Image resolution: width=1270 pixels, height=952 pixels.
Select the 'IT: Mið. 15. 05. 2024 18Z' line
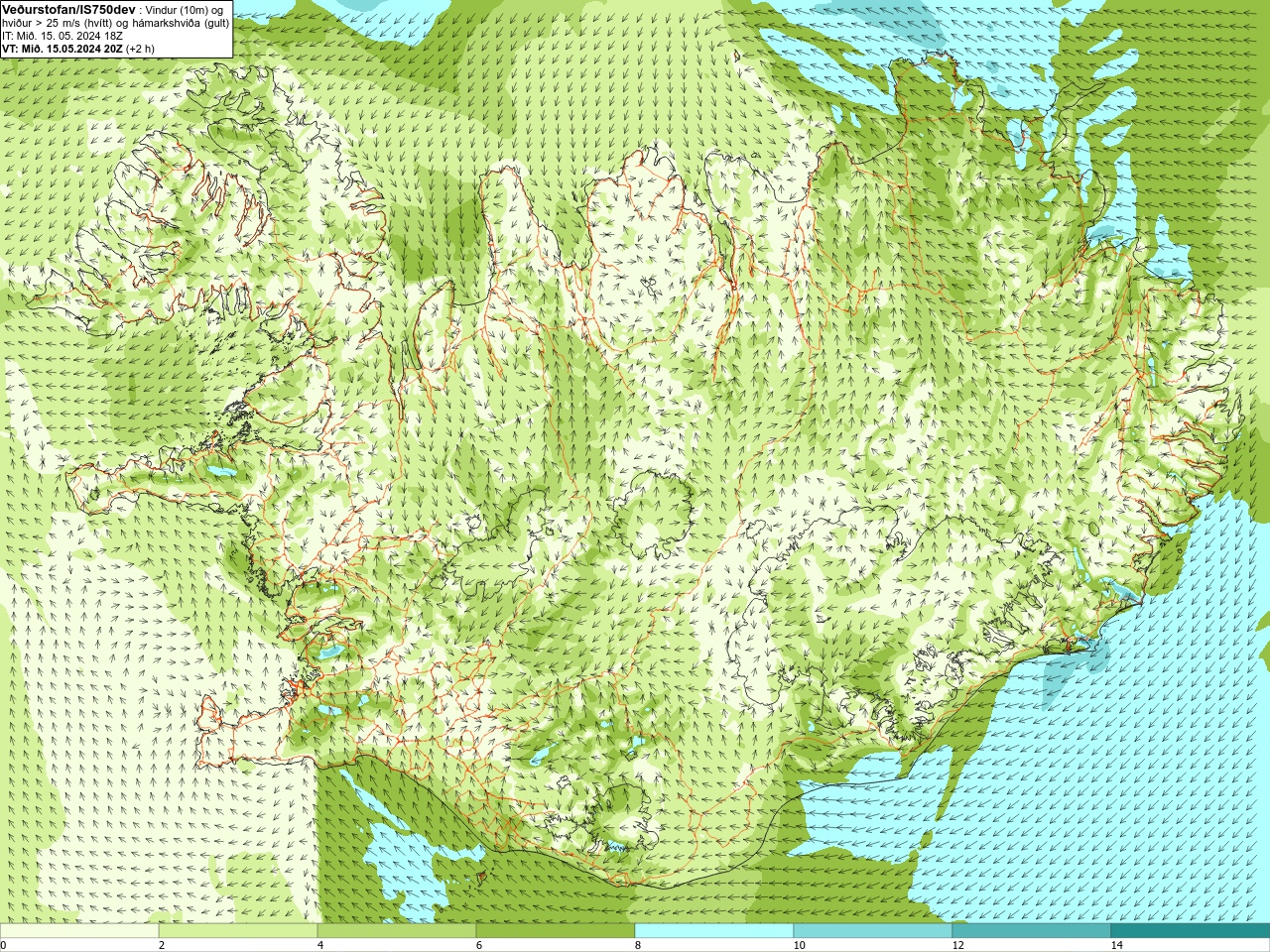(63, 36)
